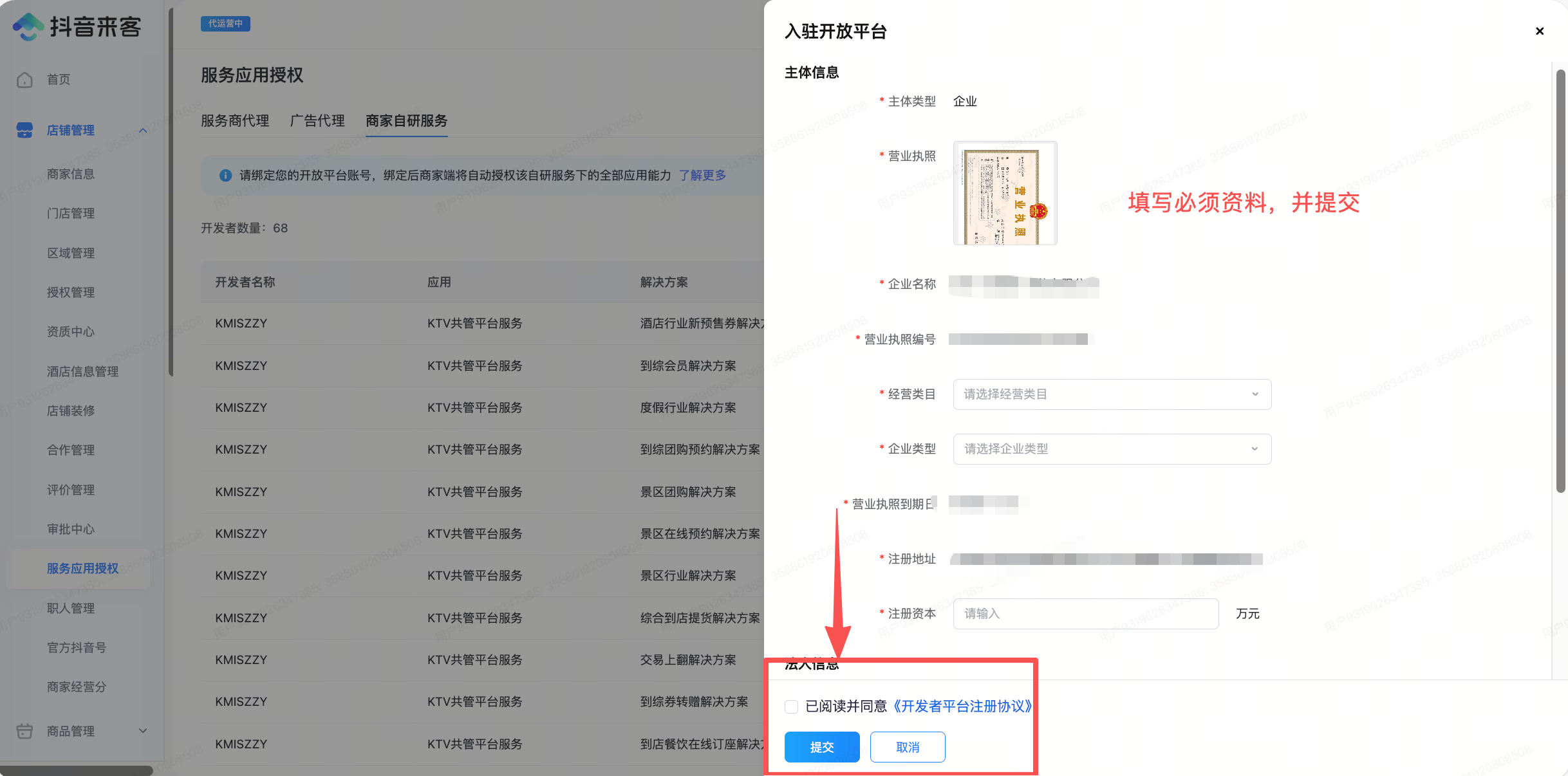Click the 了解更多 link in the banner
1568x776 pixels.
coord(702,175)
